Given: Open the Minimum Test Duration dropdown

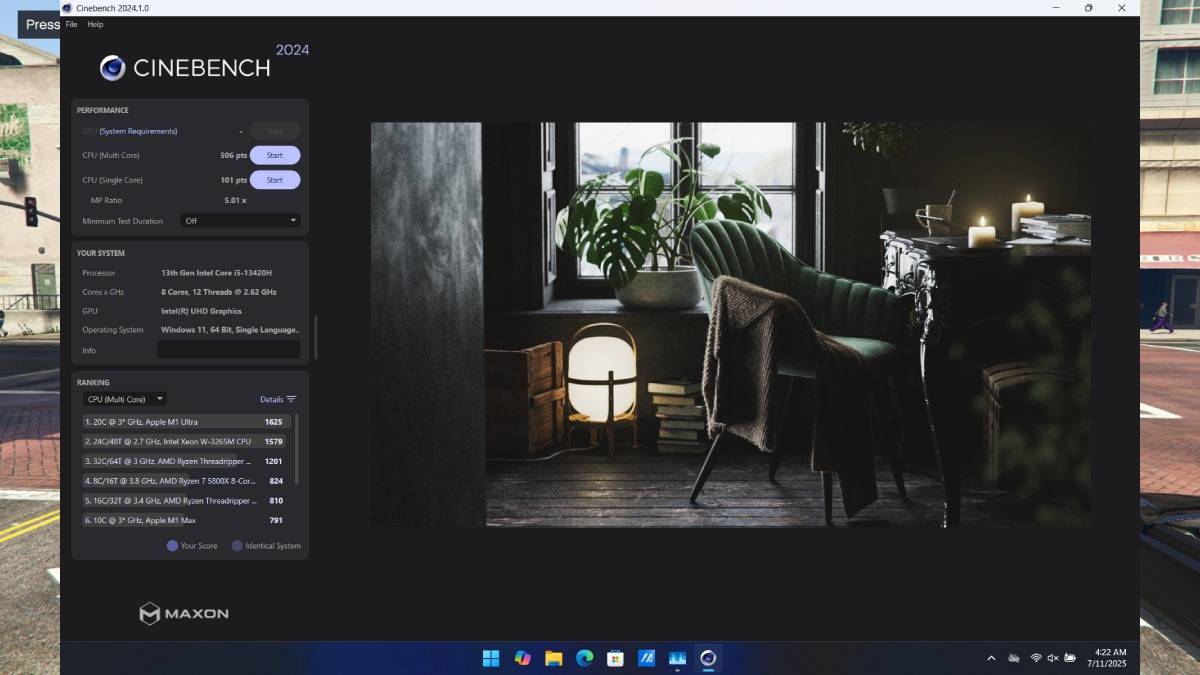Looking at the screenshot, I should pos(240,220).
